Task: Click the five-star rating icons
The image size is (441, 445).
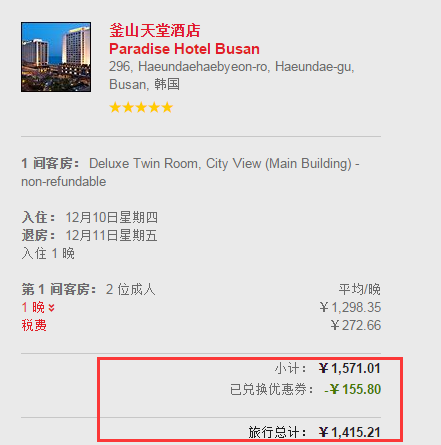Action: [141, 108]
